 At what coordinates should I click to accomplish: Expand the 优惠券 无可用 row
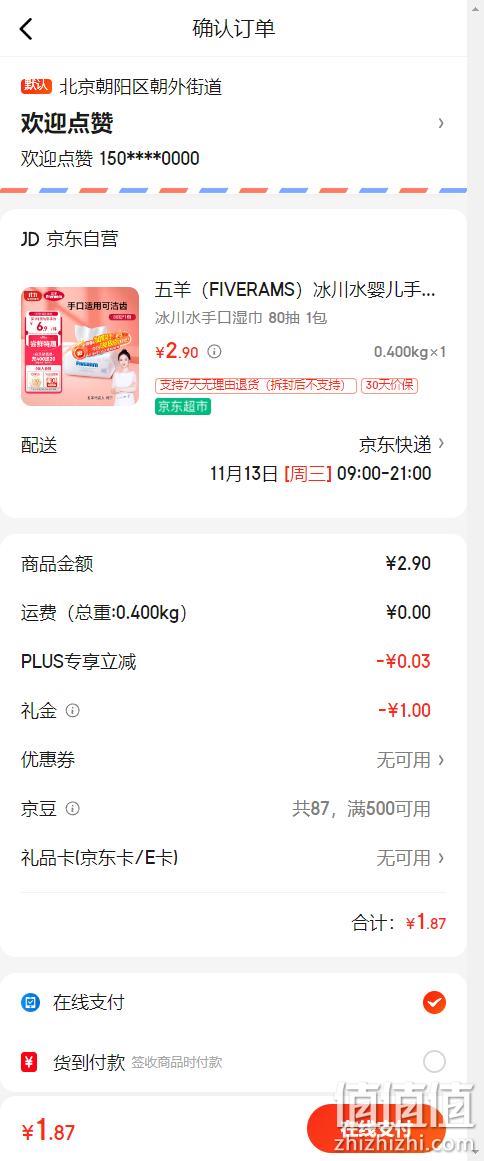coord(411,760)
